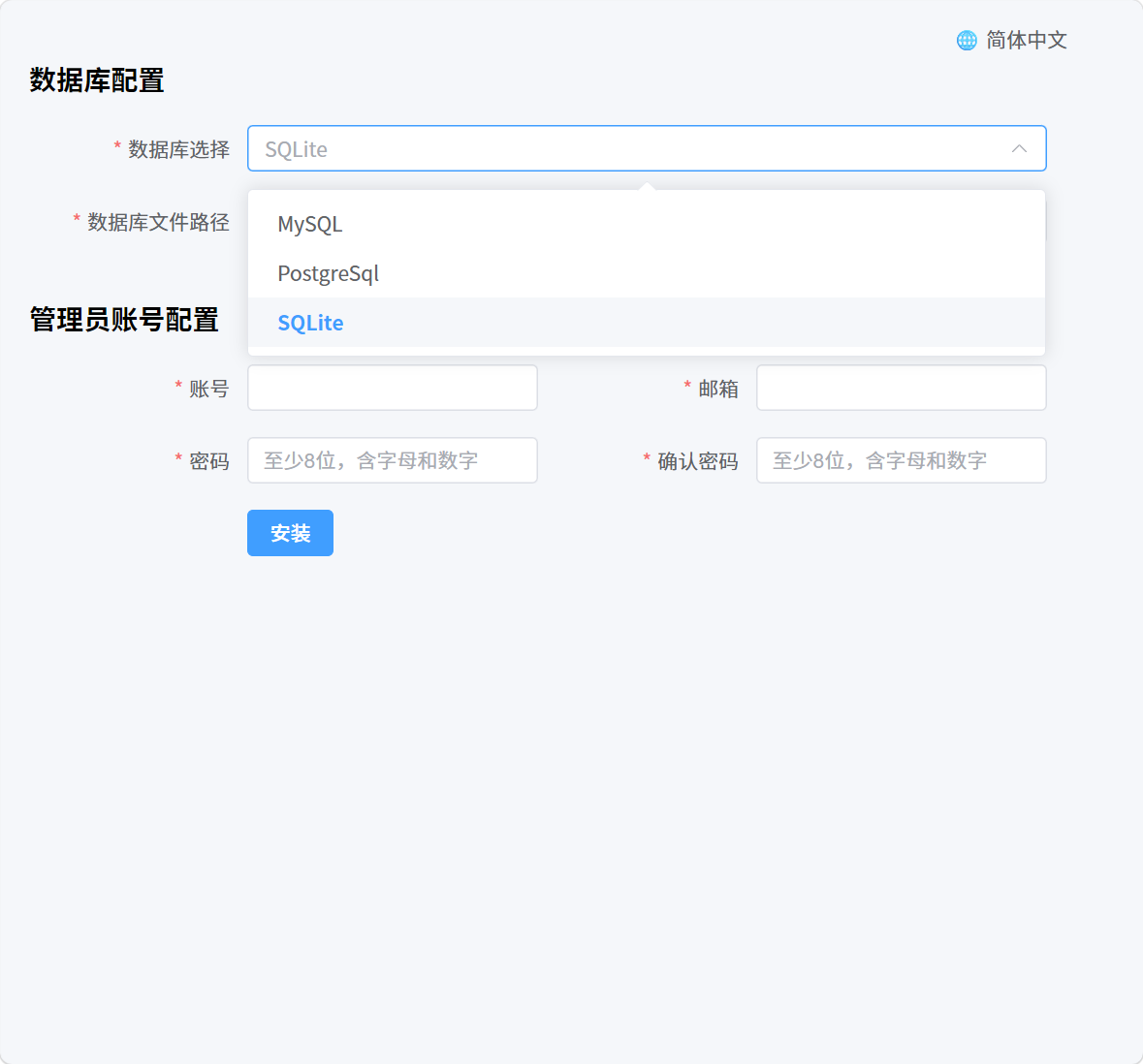Viewport: 1143px width, 1064px height.
Task: Click into the 密码 password field
Action: (393, 460)
